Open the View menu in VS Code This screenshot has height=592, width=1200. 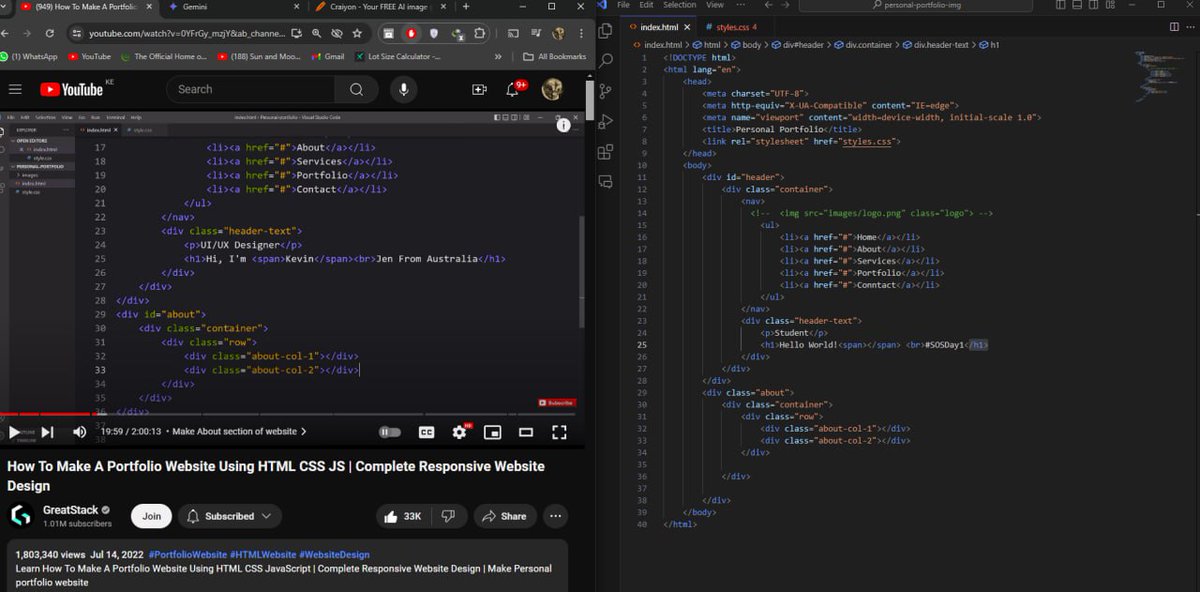coord(715,5)
